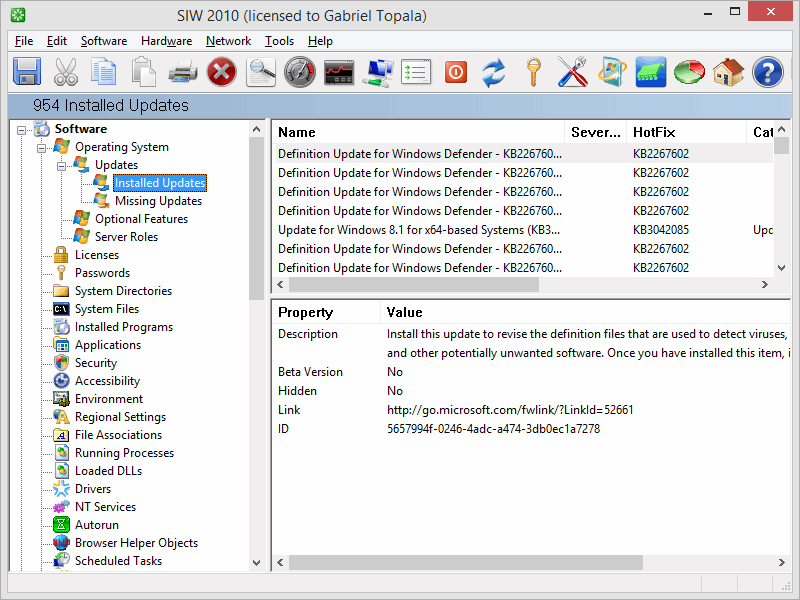Click the red X stop toolbar icon
Image resolution: width=800 pixels, height=600 pixels.
[x=222, y=71]
